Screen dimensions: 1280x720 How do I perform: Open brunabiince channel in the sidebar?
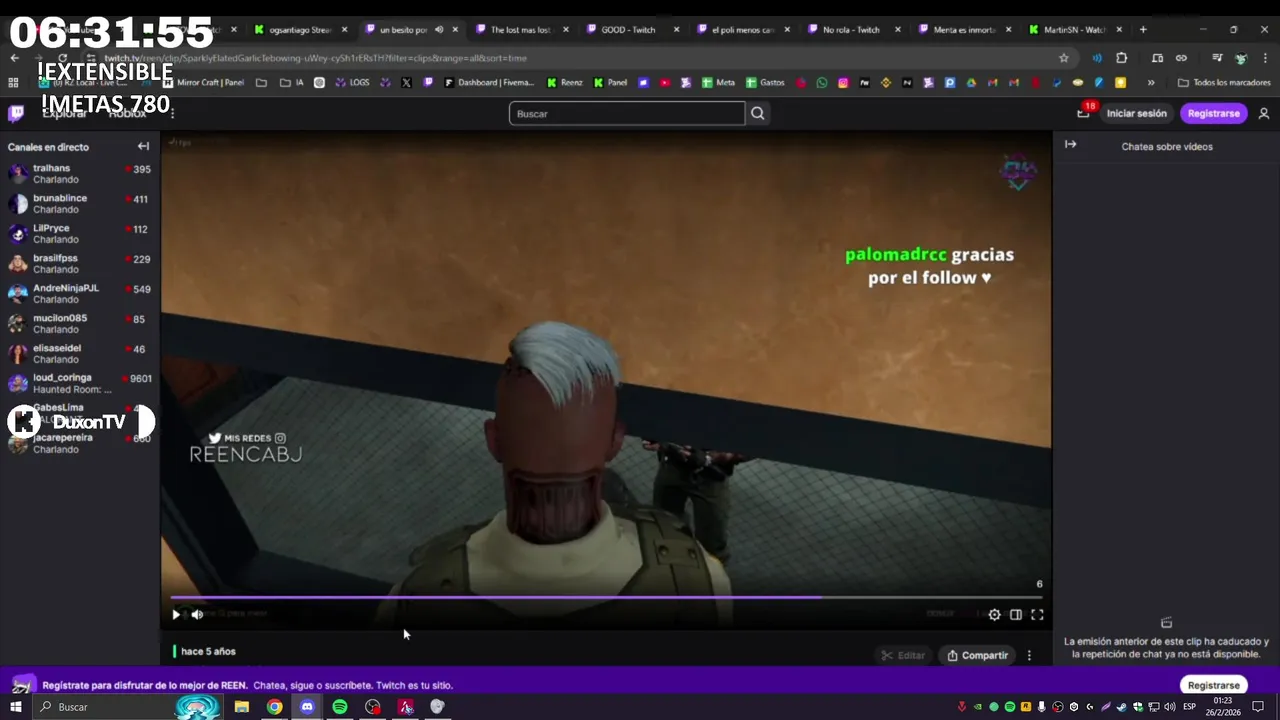pyautogui.click(x=80, y=204)
